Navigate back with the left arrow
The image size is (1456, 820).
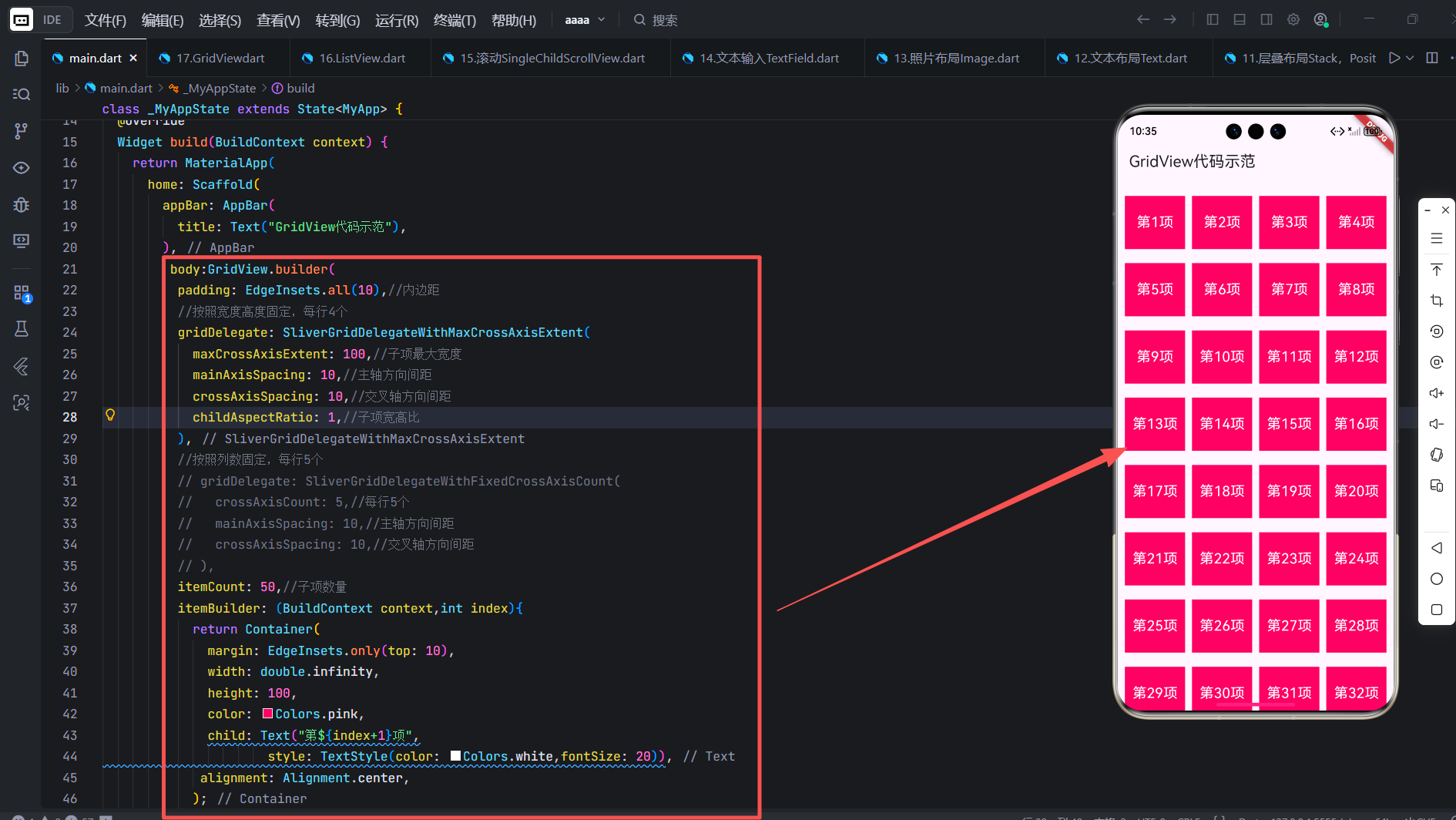[1143, 19]
